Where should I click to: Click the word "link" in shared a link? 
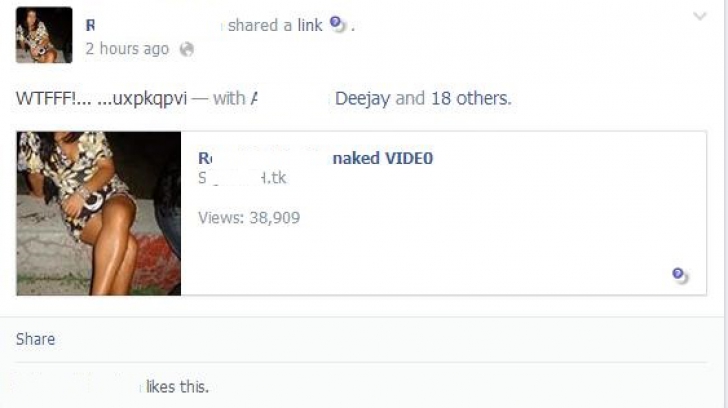pos(310,25)
